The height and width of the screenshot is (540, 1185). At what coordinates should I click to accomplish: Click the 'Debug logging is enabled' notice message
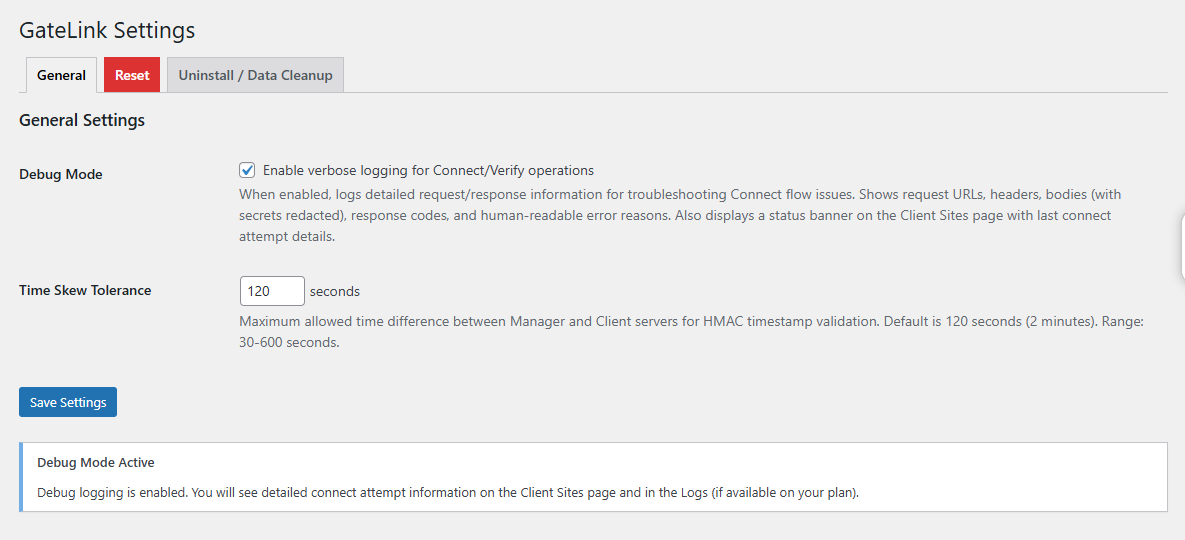coord(447,493)
